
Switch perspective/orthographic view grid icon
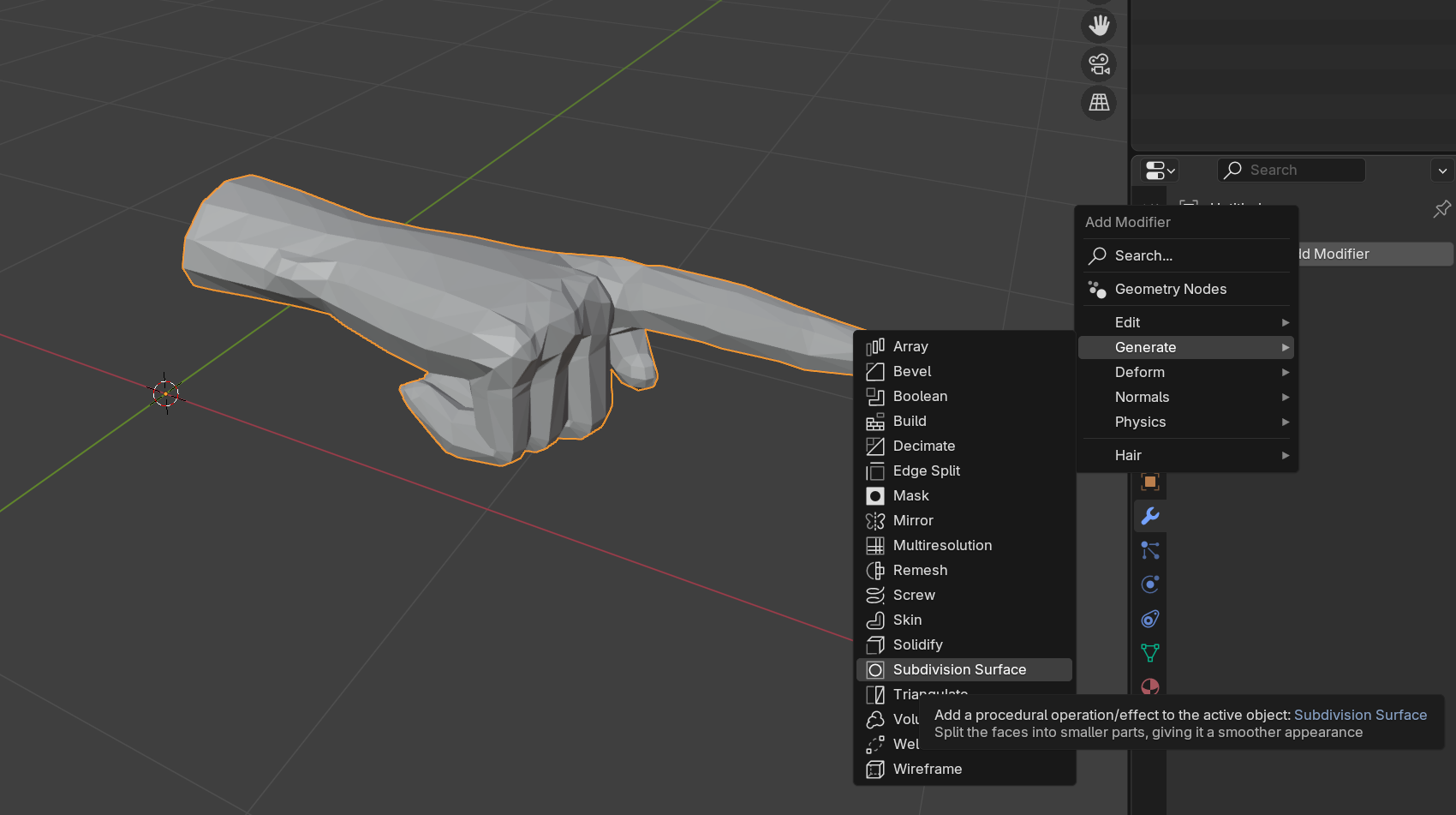[x=1099, y=103]
